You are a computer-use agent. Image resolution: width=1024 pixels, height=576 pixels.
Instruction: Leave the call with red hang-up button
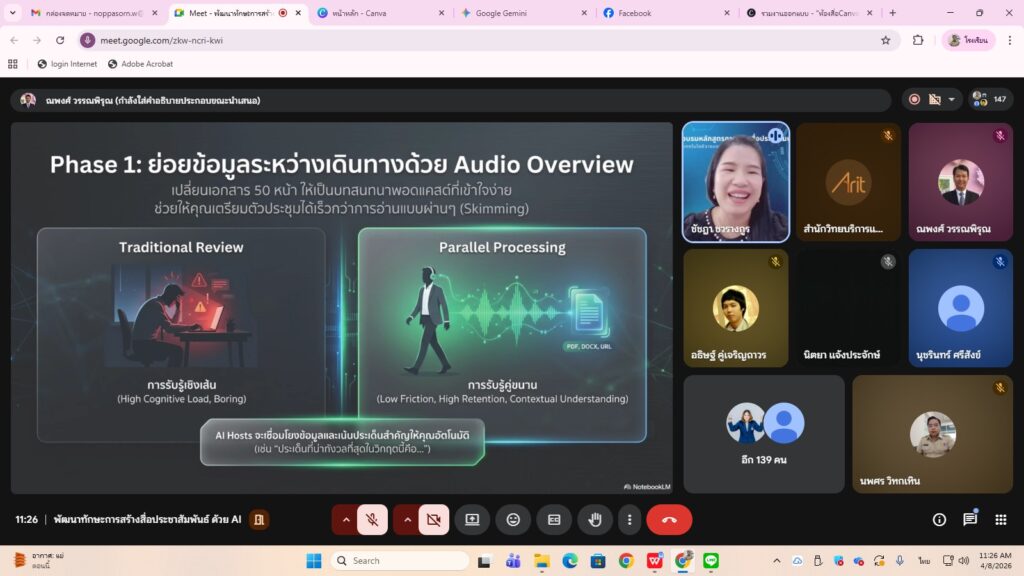(669, 520)
